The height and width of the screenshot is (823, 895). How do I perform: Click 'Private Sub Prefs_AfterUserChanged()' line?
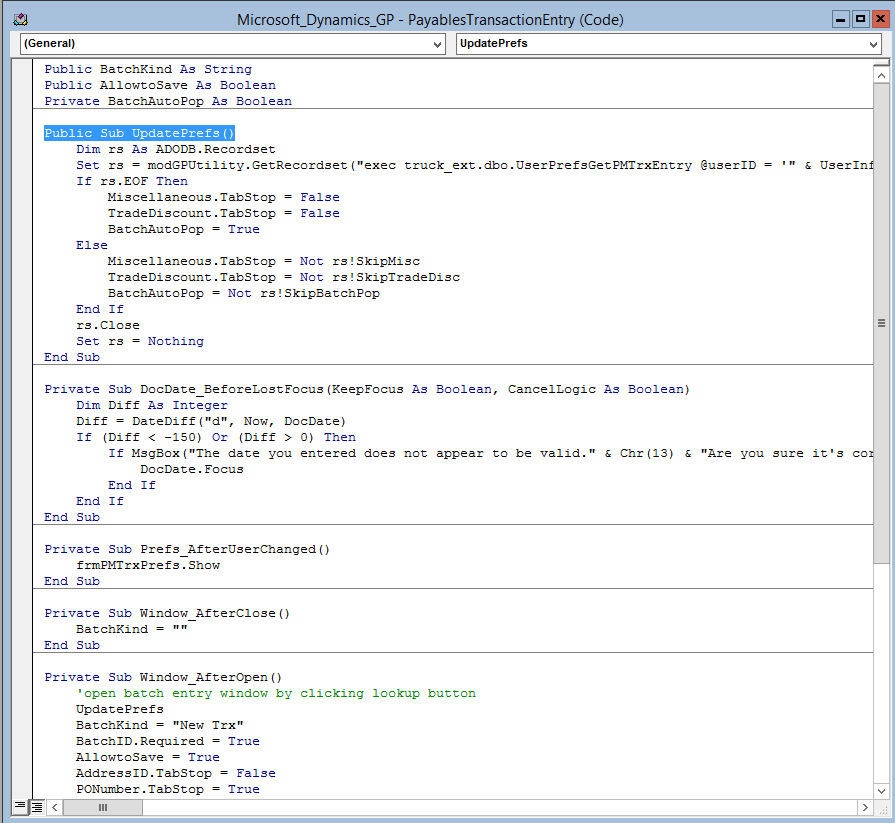[x=187, y=548]
